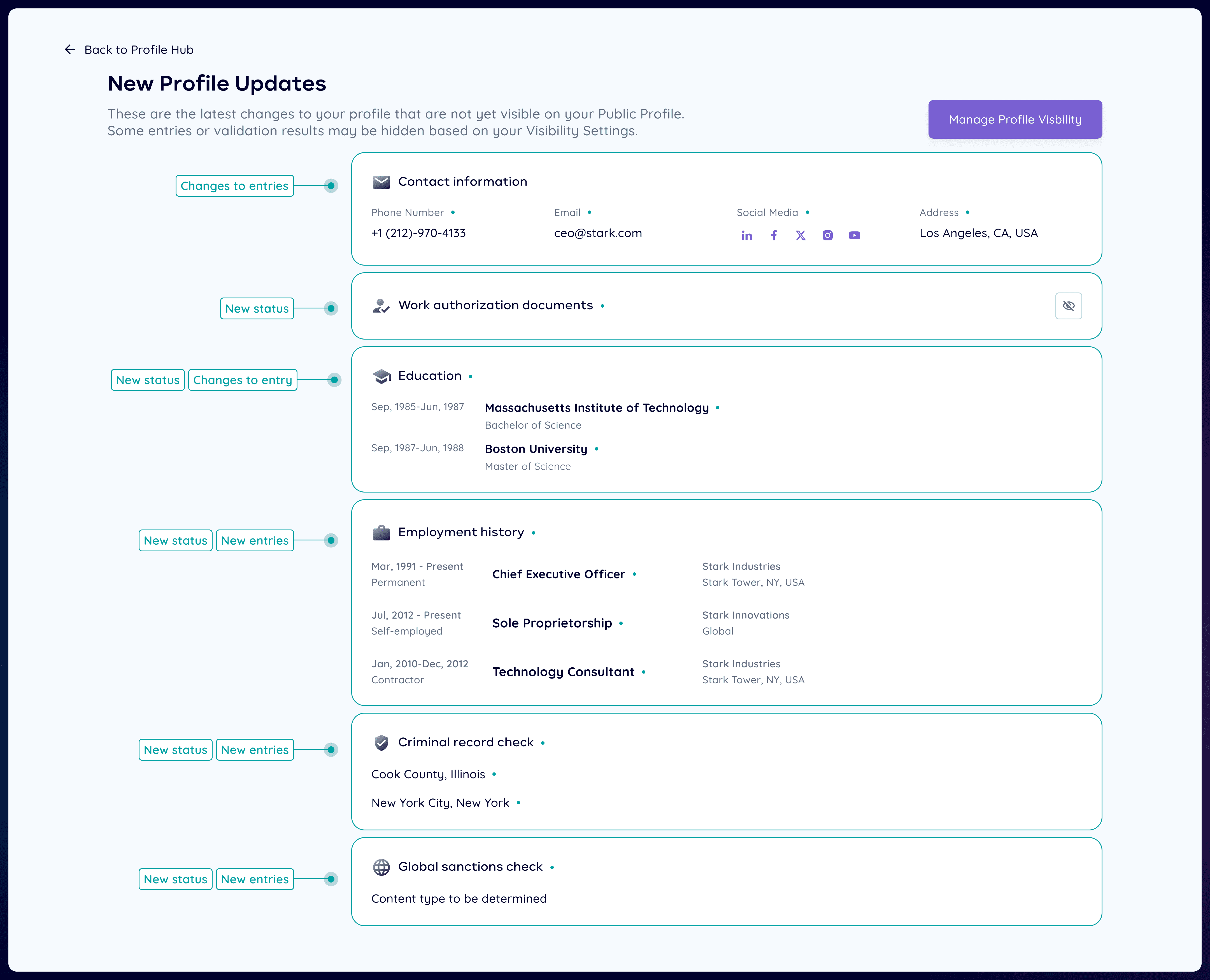Click the Changes to entry tag

coord(242,380)
